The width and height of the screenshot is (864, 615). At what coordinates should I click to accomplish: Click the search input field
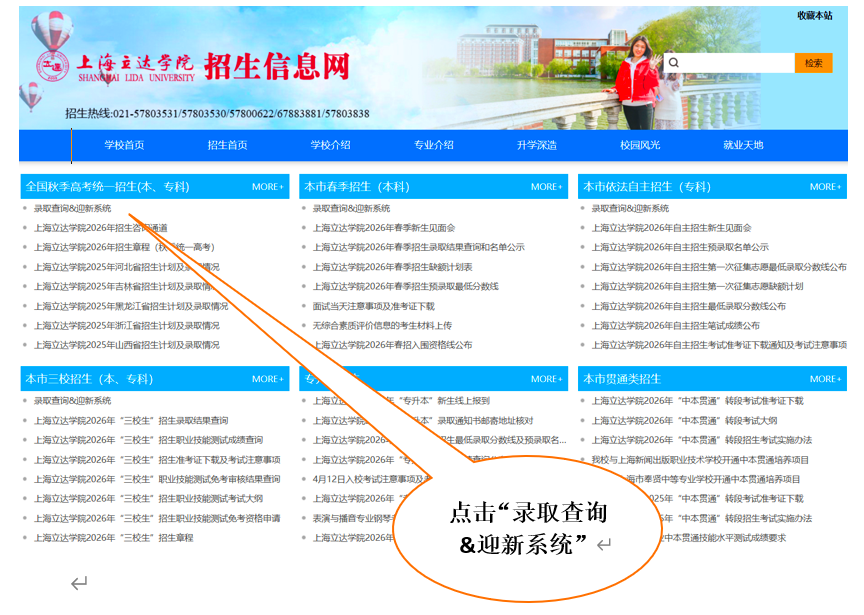point(728,63)
